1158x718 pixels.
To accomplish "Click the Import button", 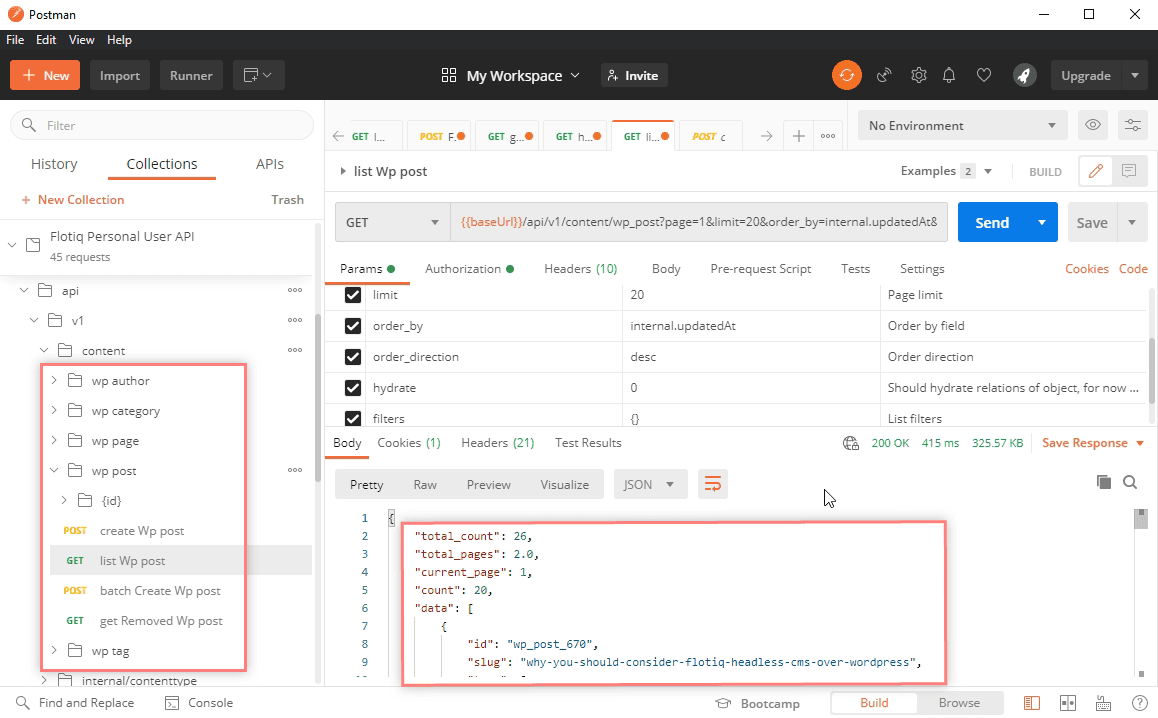I will [x=120, y=75].
